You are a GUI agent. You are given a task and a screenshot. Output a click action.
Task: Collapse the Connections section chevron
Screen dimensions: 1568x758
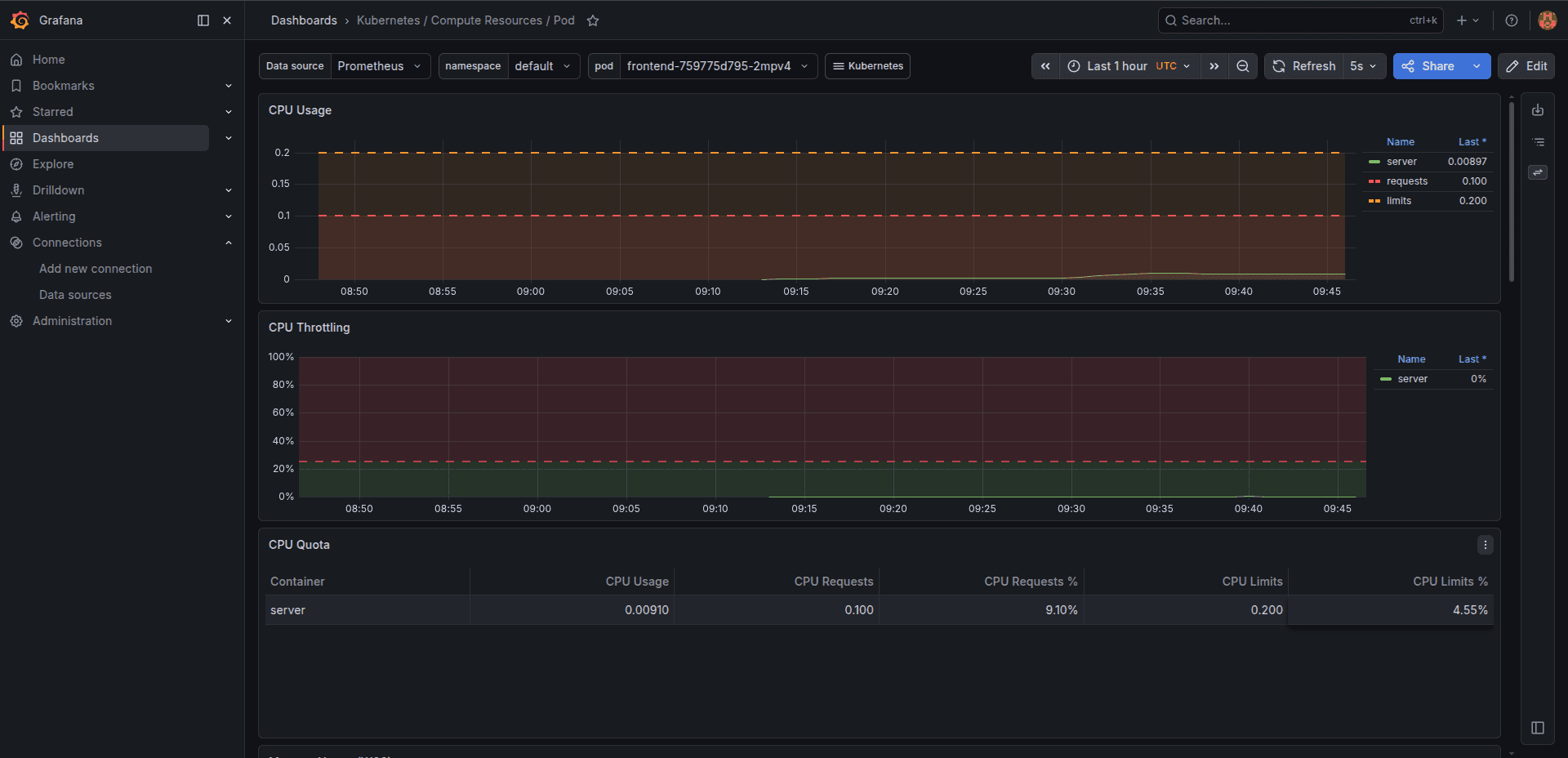pos(229,243)
